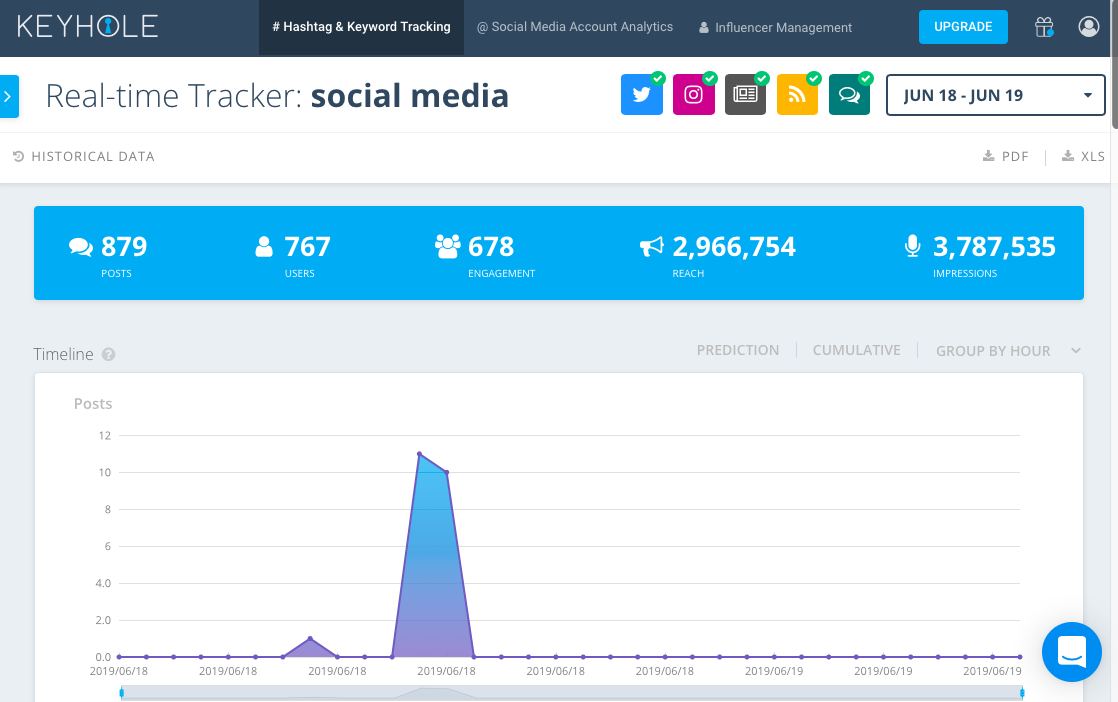This screenshot has height=702, width=1118.
Task: Toggle the Twitter source filter
Action: pos(642,95)
